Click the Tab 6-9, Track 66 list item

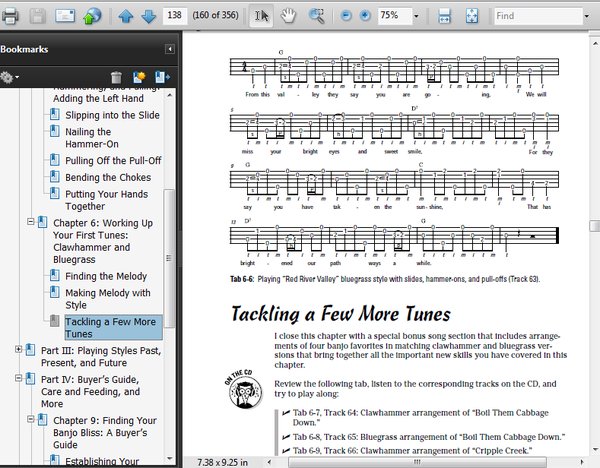[412, 451]
